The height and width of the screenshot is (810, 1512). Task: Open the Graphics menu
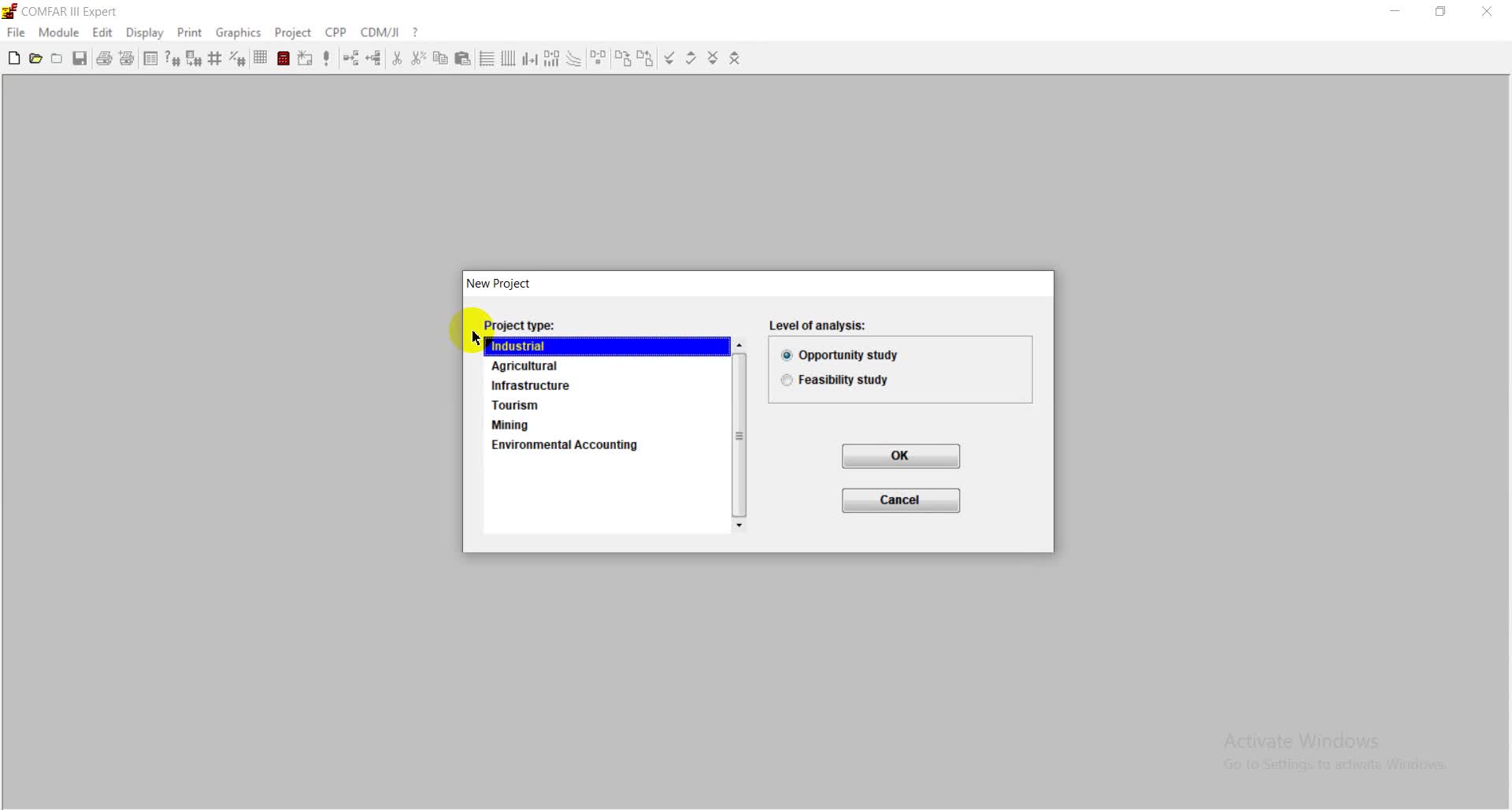(238, 32)
